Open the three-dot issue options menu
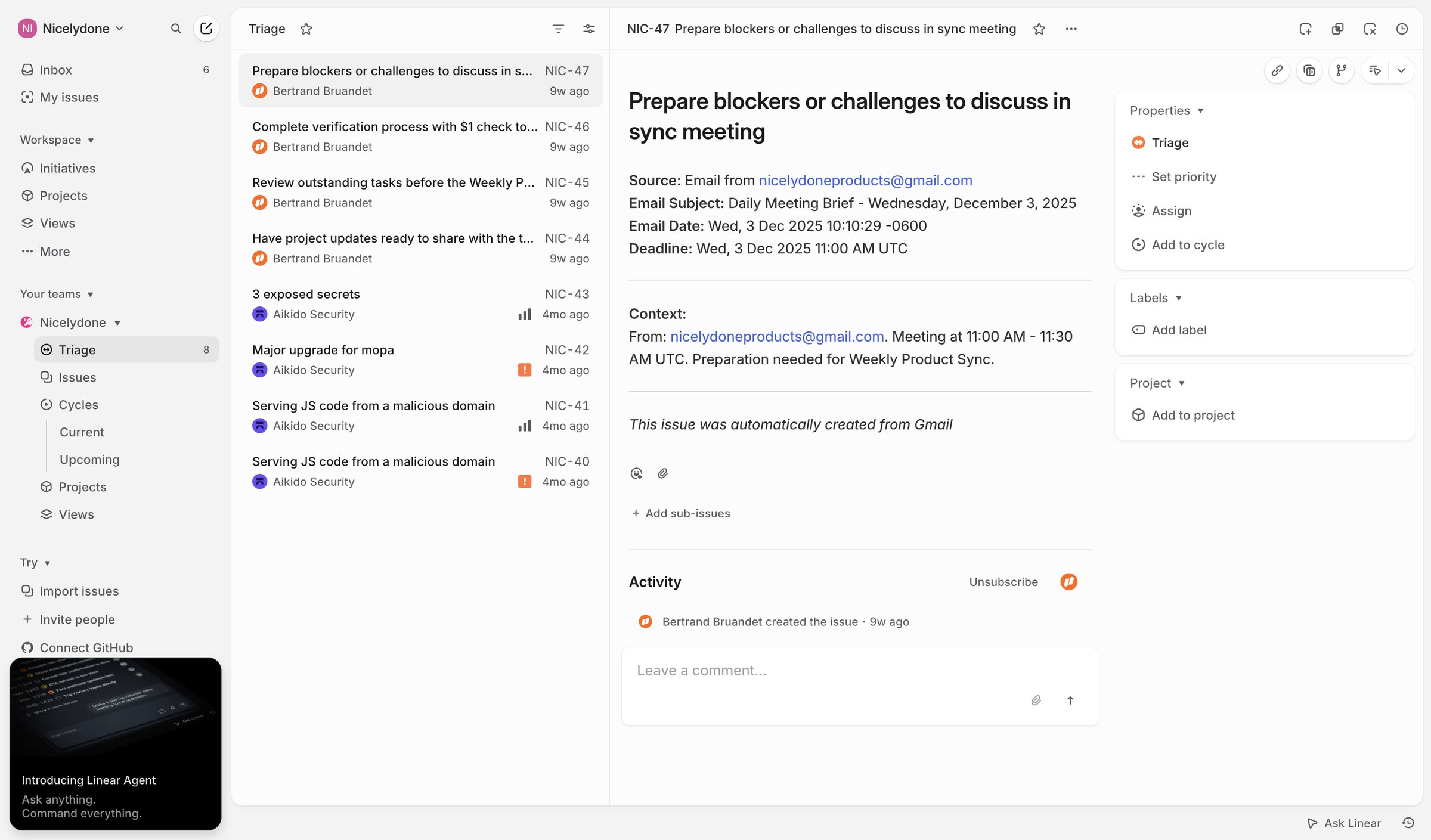This screenshot has width=1431, height=840. (x=1071, y=29)
